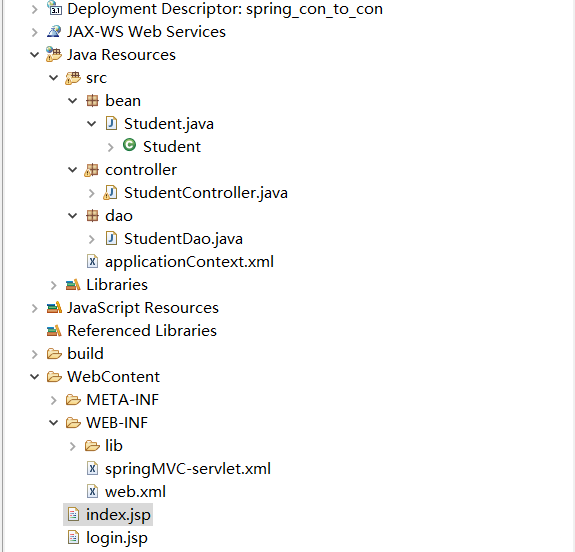Click the build folder icon
The height and width of the screenshot is (552, 575).
[x=54, y=354]
